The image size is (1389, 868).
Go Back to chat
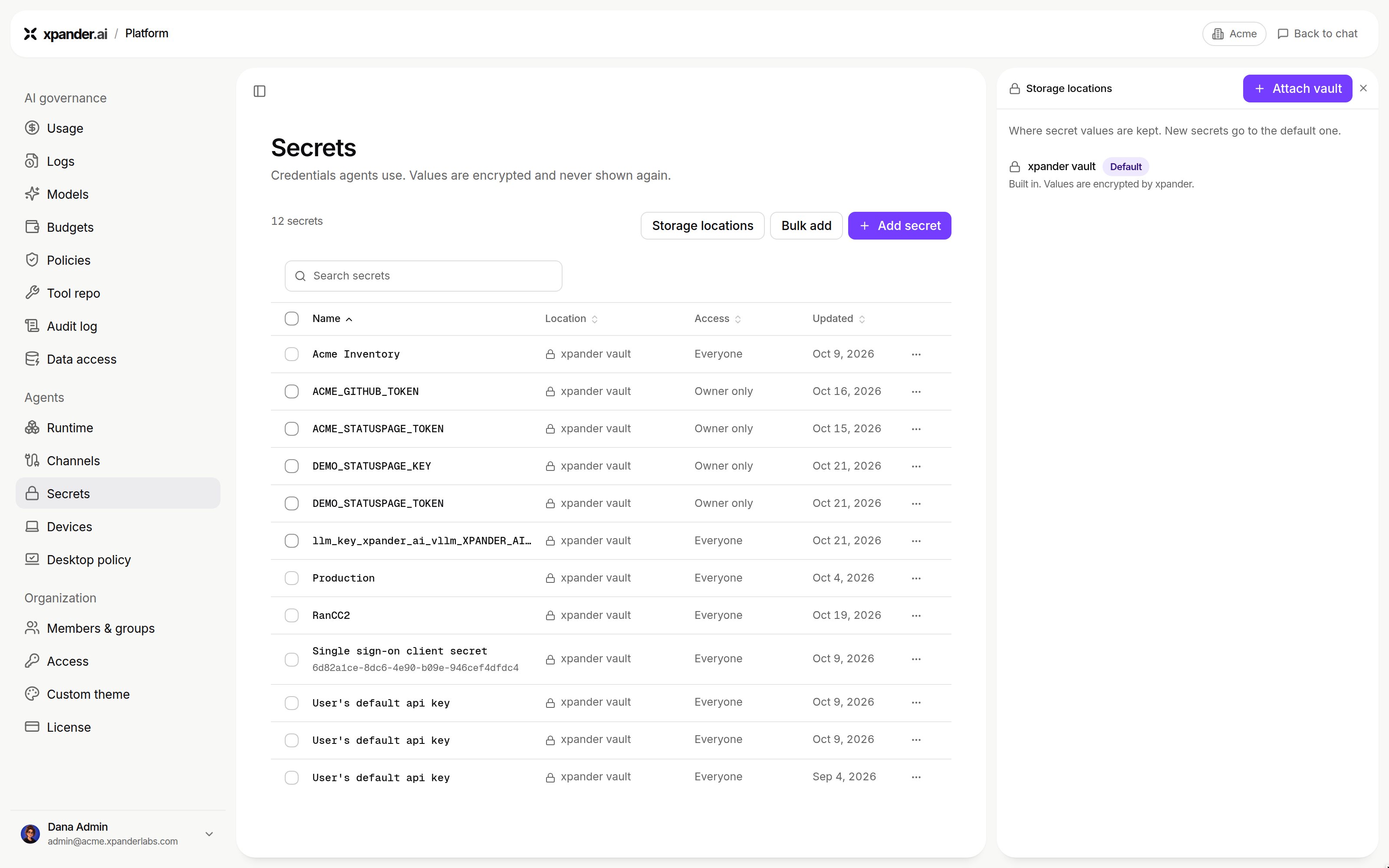(1317, 34)
